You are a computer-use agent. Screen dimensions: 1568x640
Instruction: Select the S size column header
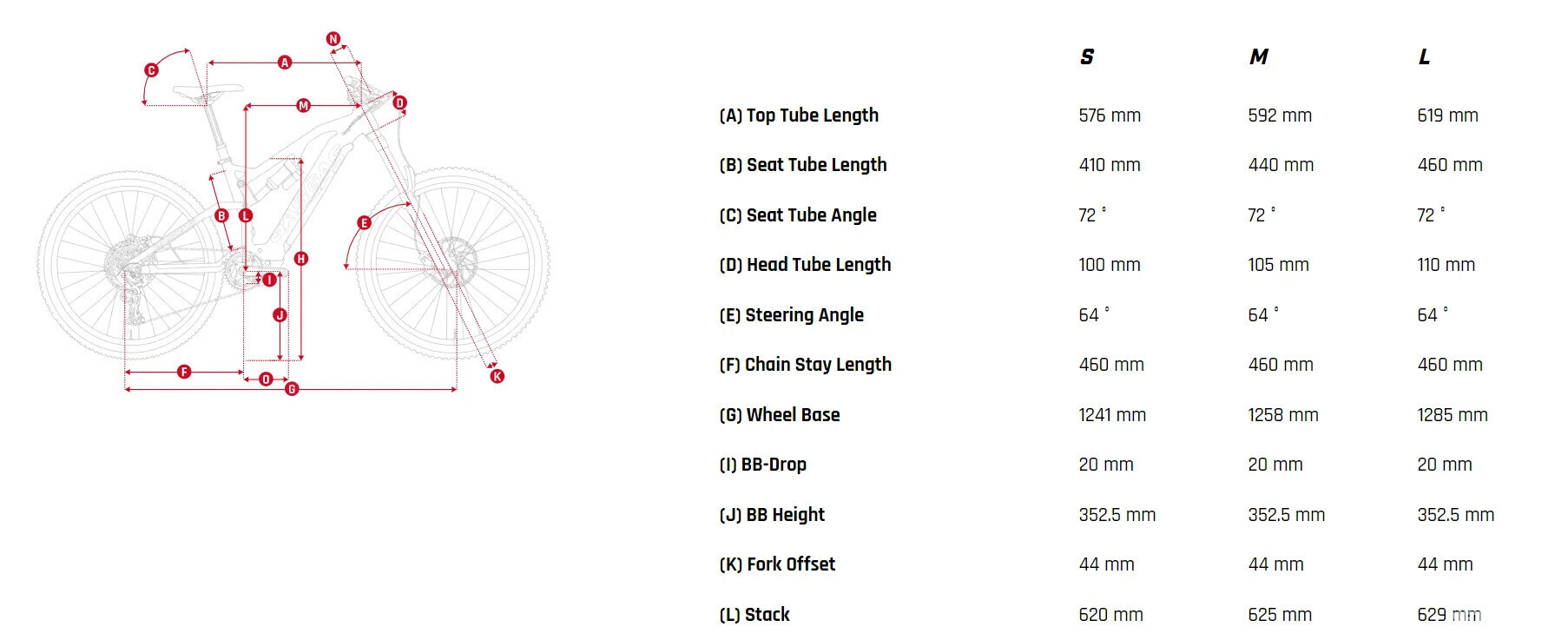point(1087,57)
